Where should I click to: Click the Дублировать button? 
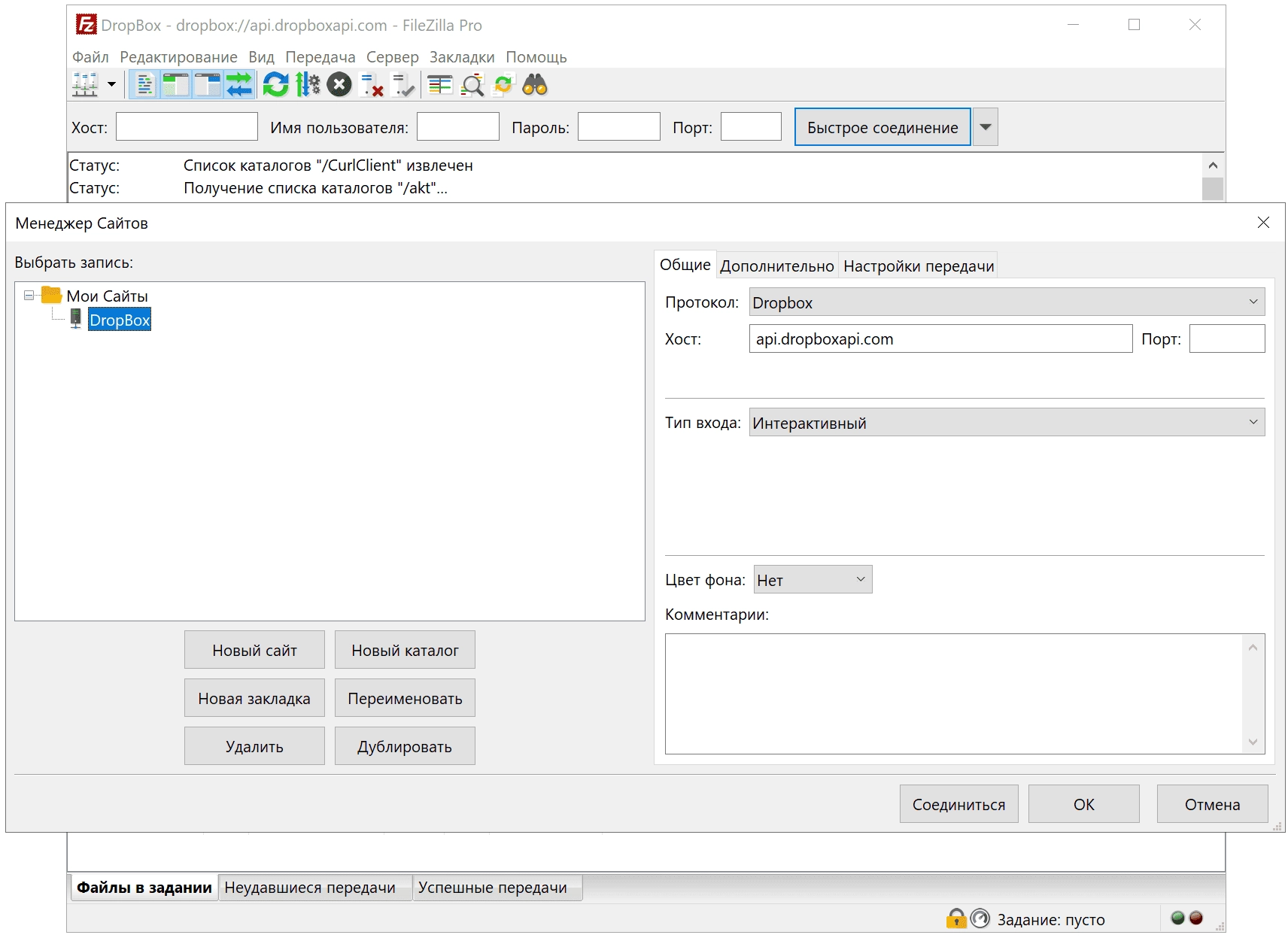coord(405,746)
